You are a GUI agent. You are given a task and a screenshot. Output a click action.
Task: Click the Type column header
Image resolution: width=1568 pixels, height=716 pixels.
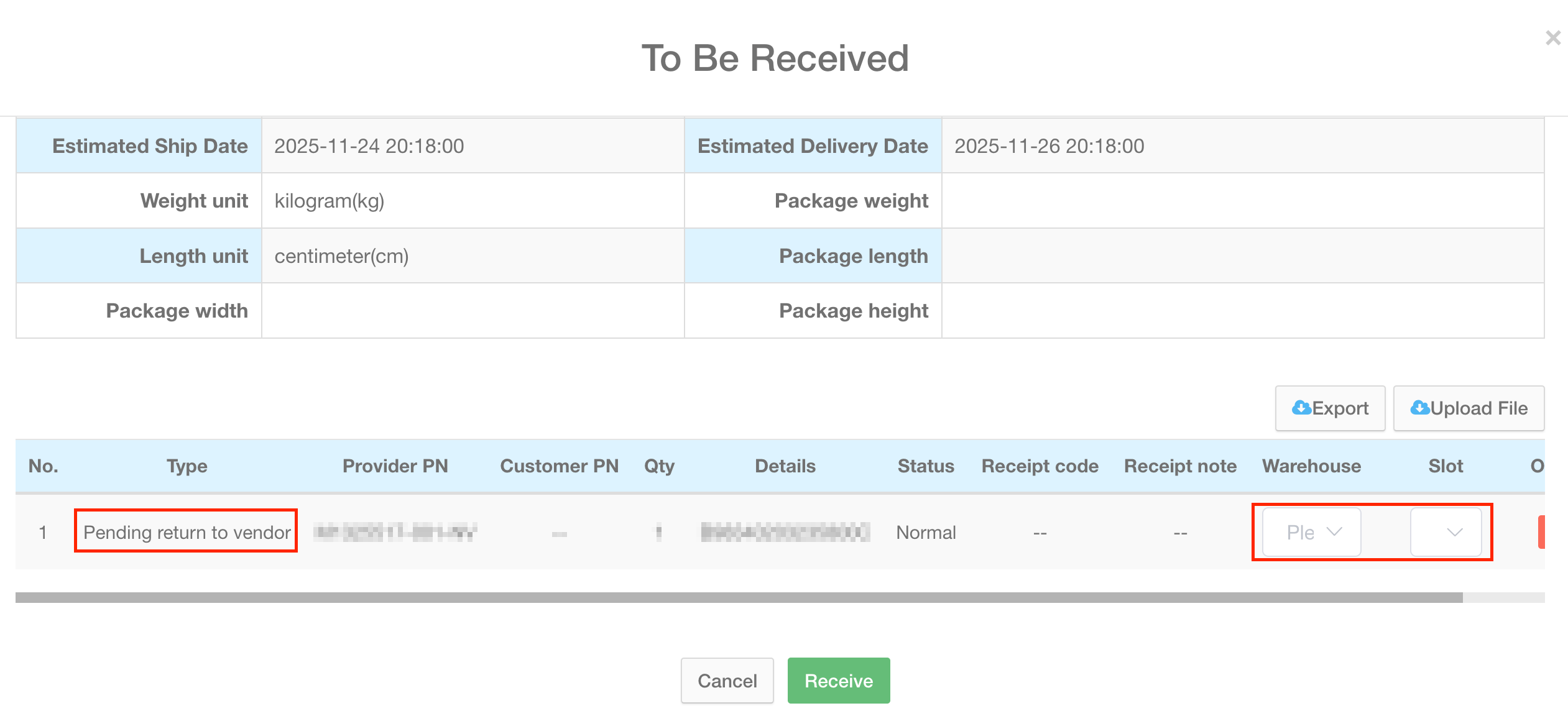[x=187, y=466]
